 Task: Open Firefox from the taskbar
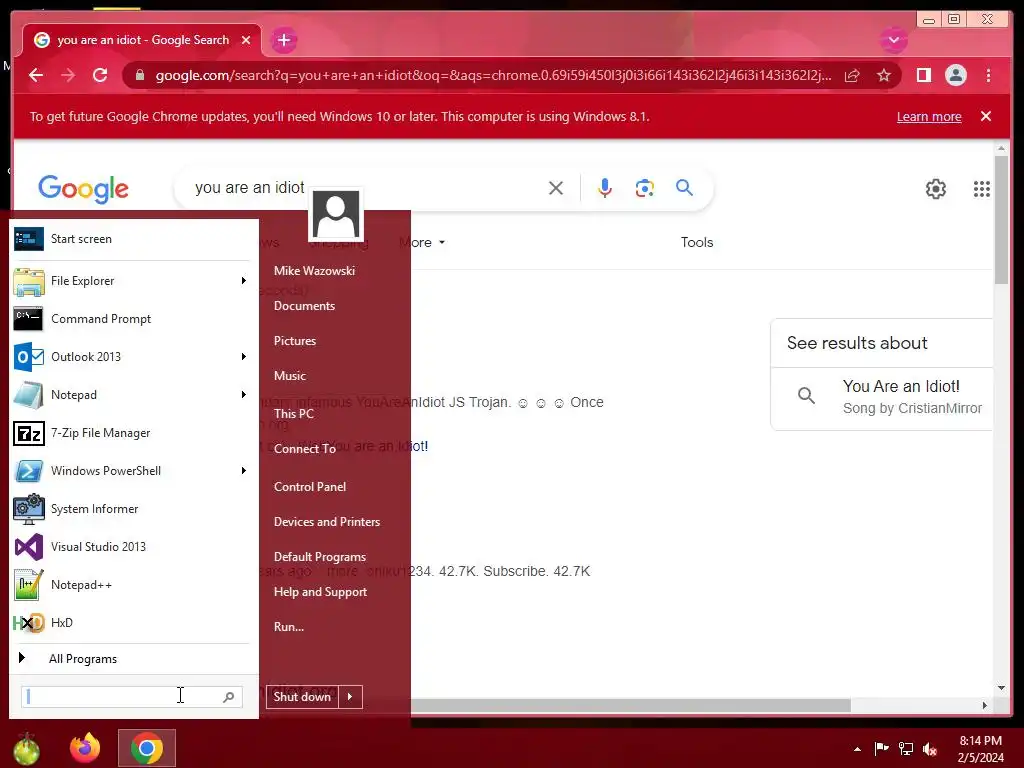click(x=86, y=748)
